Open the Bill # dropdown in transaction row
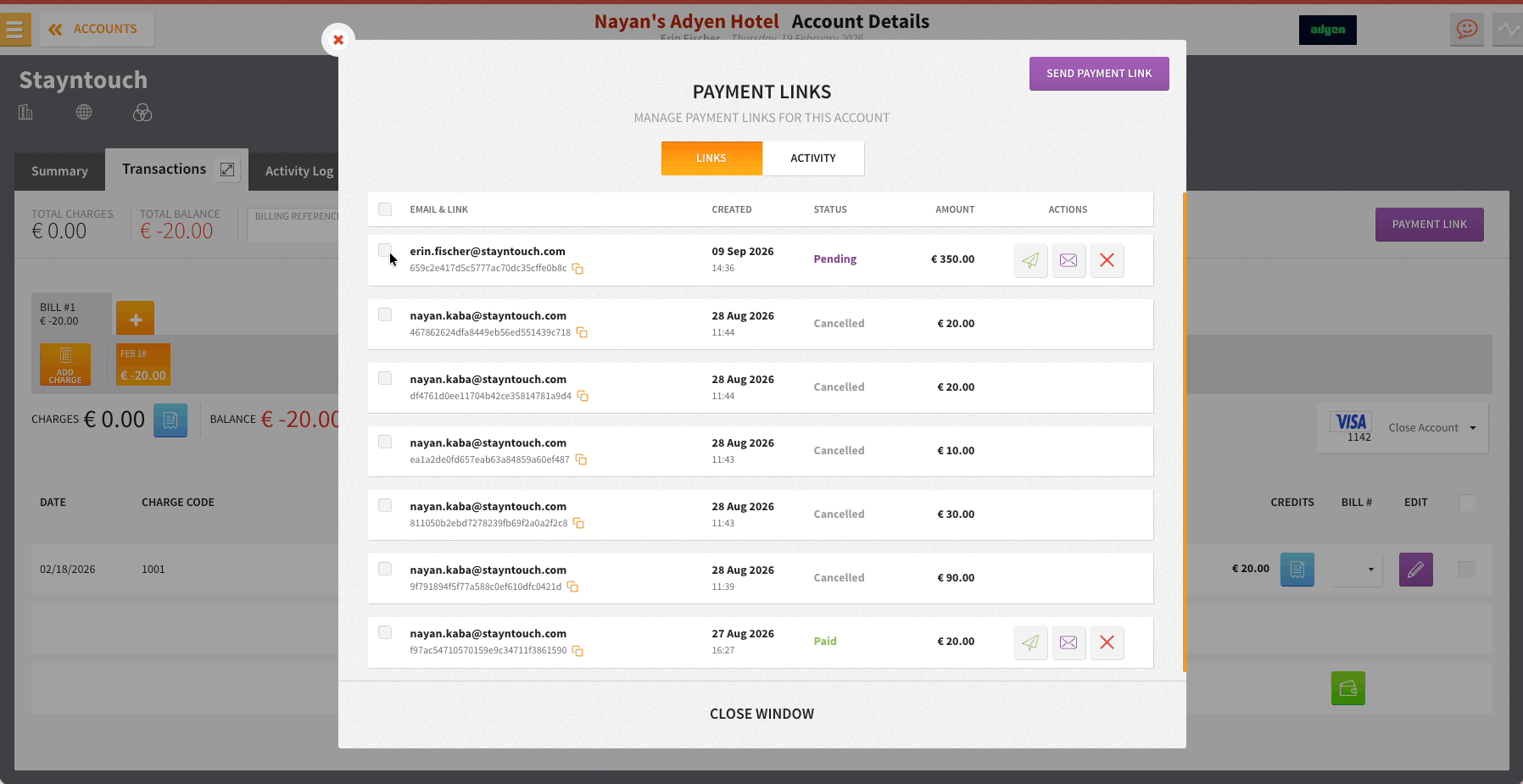1523x784 pixels. click(x=1358, y=570)
